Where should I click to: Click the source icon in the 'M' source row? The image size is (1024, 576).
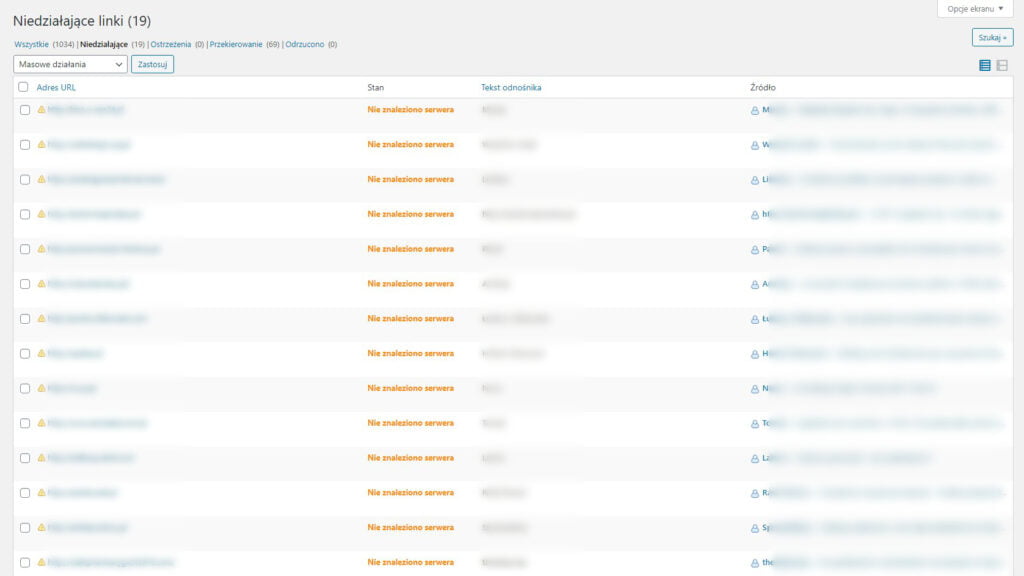754,110
